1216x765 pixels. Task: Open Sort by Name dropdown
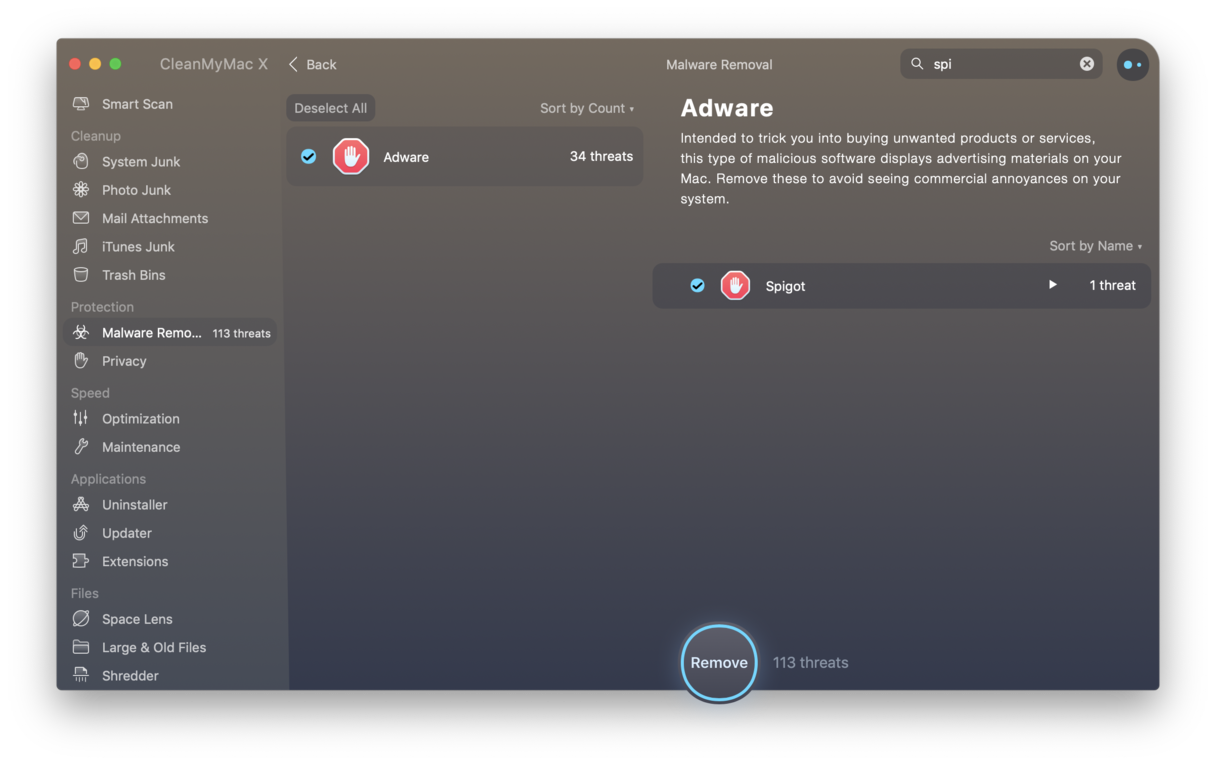[x=1095, y=246]
